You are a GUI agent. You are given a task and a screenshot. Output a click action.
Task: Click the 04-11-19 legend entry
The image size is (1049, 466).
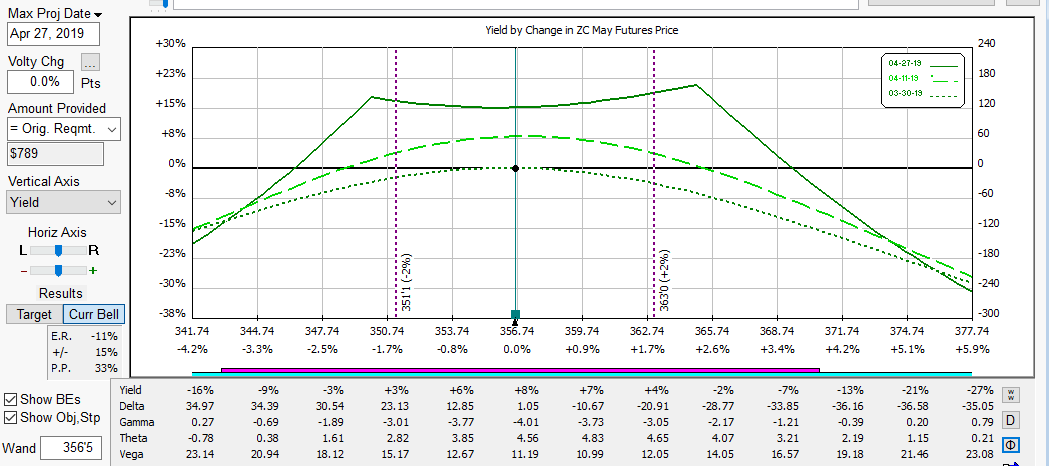tap(923, 79)
